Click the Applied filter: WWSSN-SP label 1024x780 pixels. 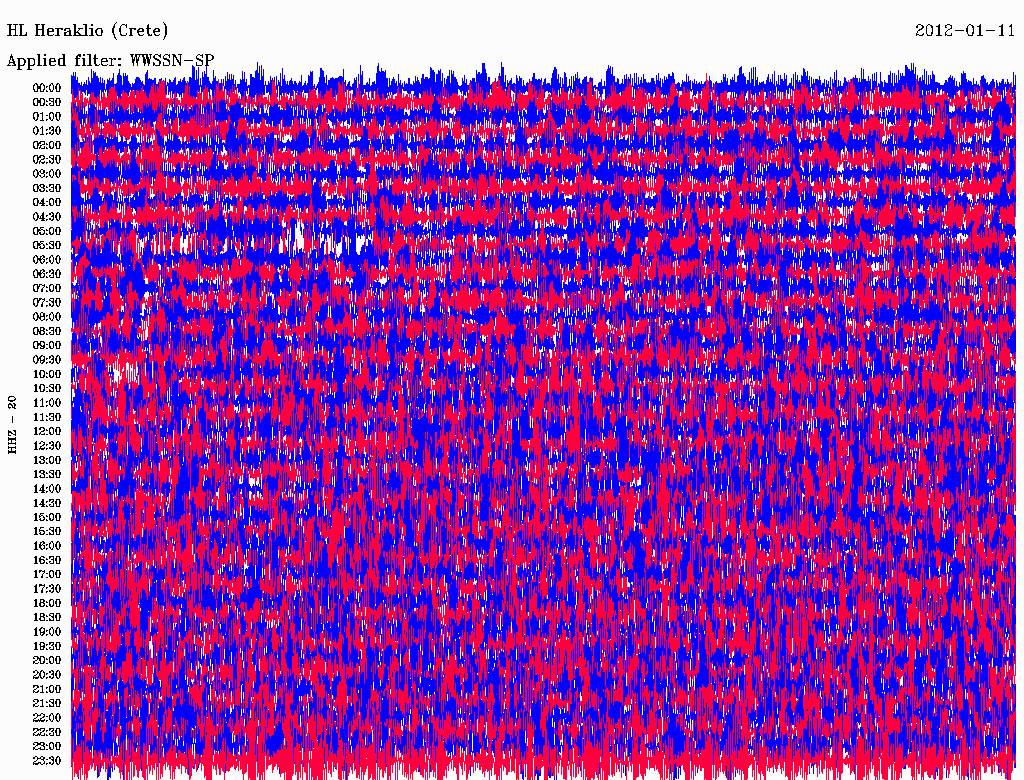click(x=110, y=61)
